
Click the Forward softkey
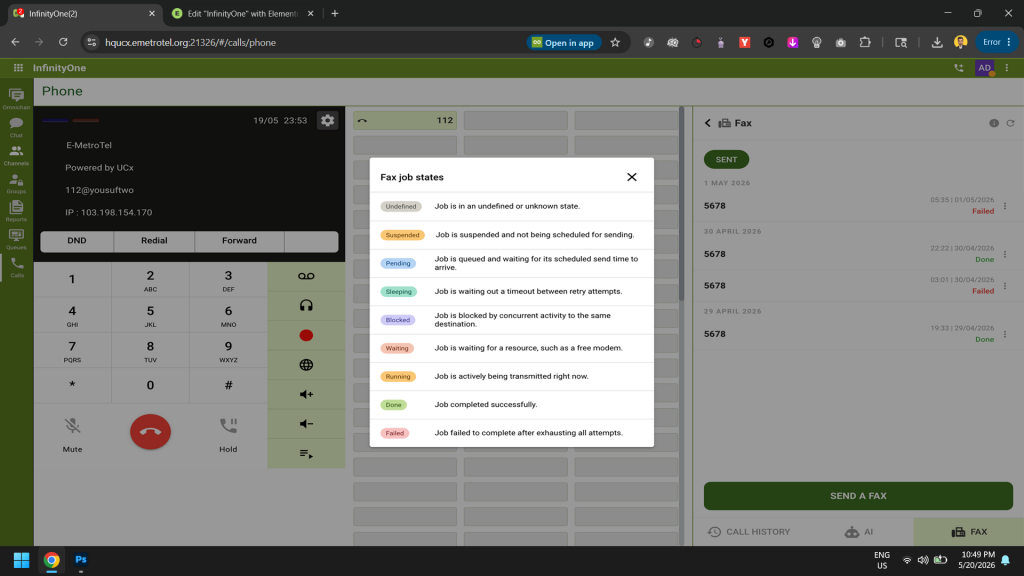point(239,240)
